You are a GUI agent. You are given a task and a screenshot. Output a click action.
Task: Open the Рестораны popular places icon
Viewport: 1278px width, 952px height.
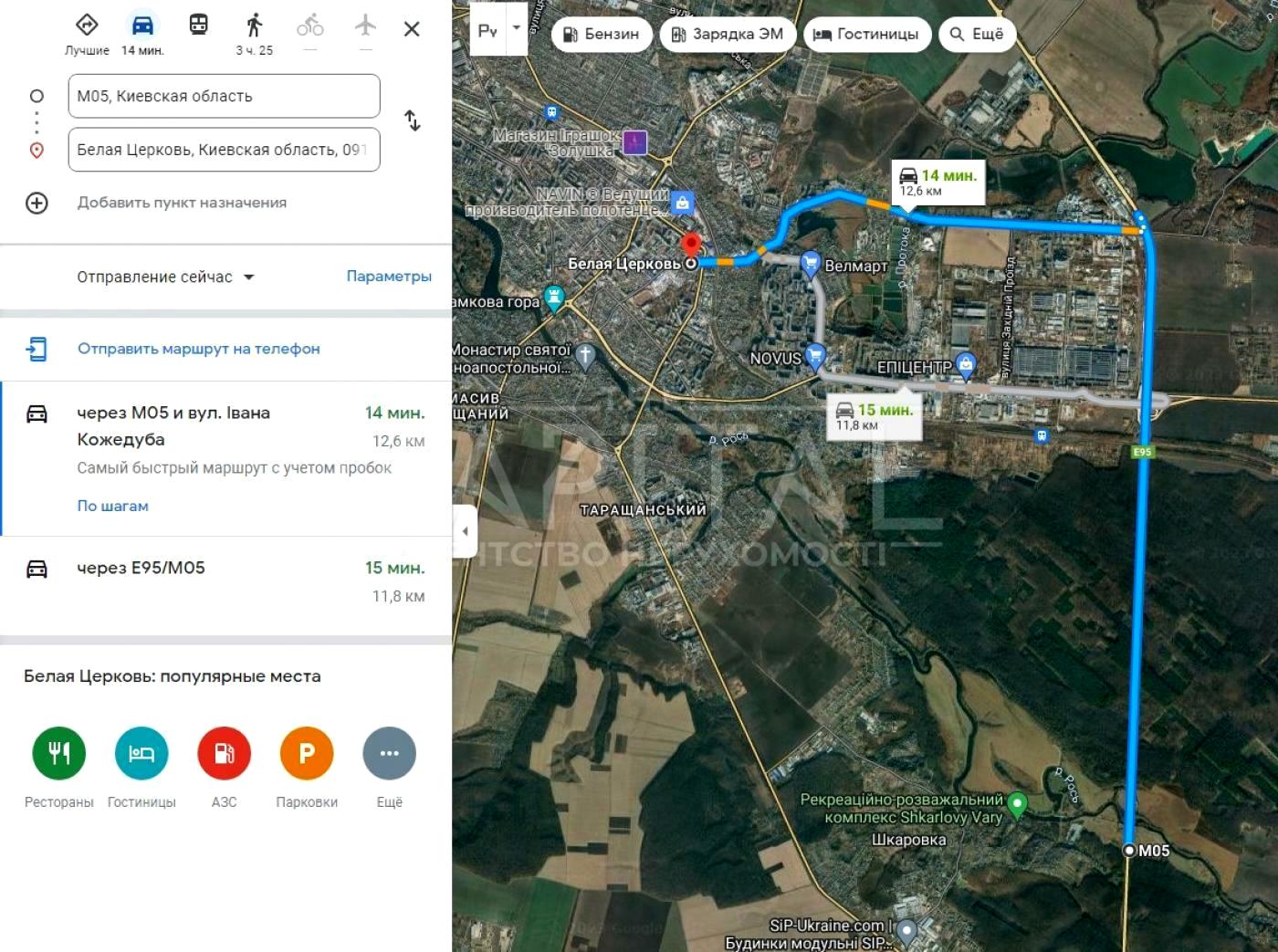(x=59, y=753)
